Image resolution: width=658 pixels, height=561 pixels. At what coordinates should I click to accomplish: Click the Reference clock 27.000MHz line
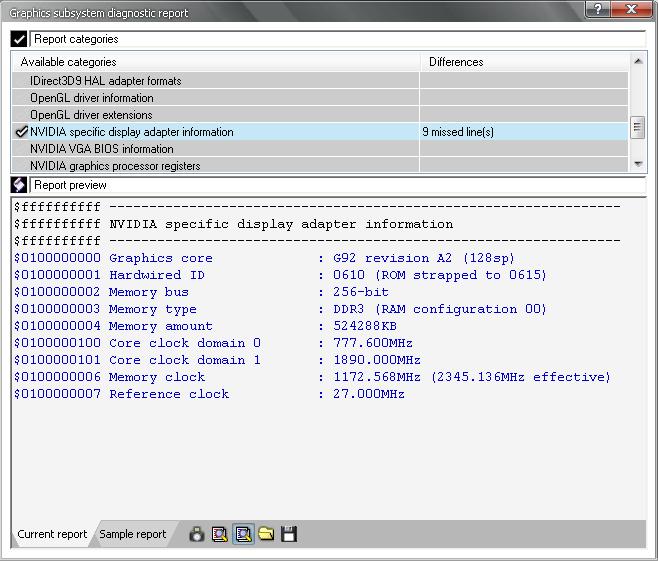click(209, 394)
